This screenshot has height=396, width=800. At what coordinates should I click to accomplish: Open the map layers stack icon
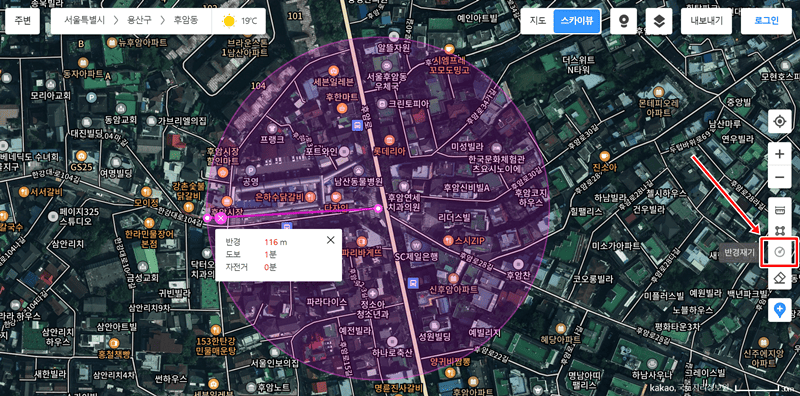click(x=659, y=21)
